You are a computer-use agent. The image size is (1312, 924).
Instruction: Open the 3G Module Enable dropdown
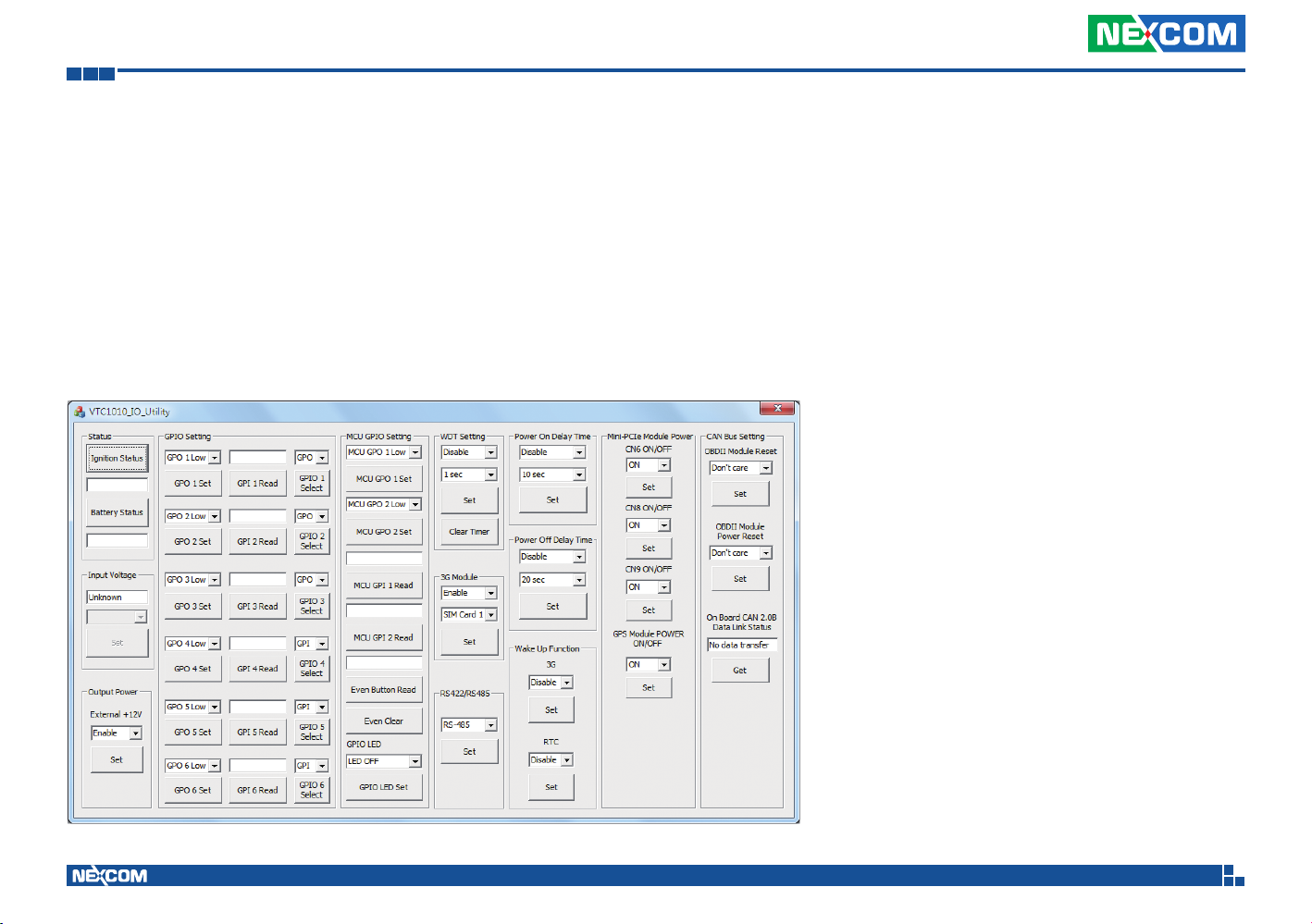click(x=469, y=593)
